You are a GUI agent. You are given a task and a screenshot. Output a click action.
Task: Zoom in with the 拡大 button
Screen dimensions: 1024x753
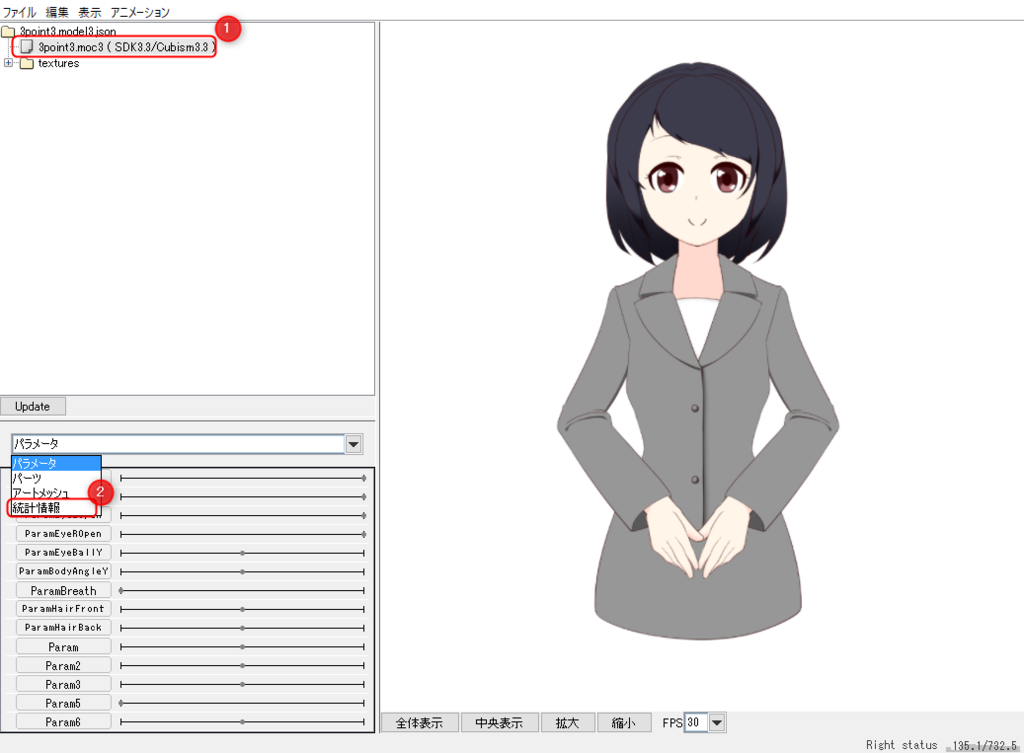pyautogui.click(x=567, y=722)
